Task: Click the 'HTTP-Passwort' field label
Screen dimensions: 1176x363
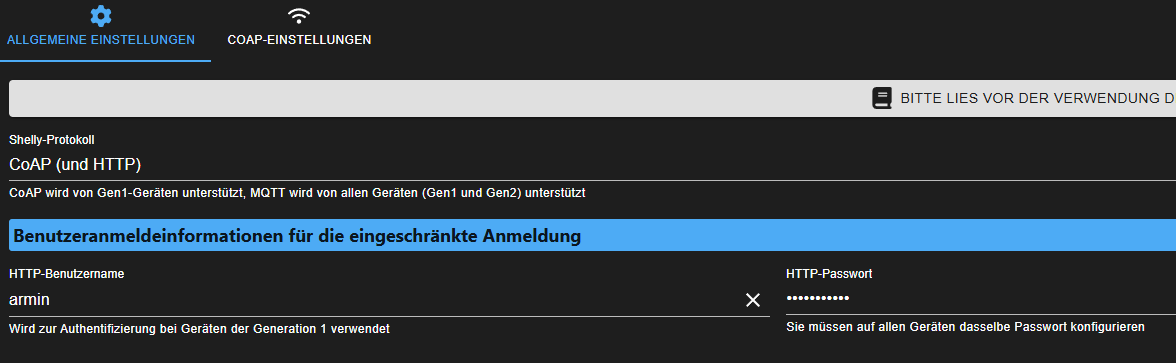Action: tap(829, 274)
